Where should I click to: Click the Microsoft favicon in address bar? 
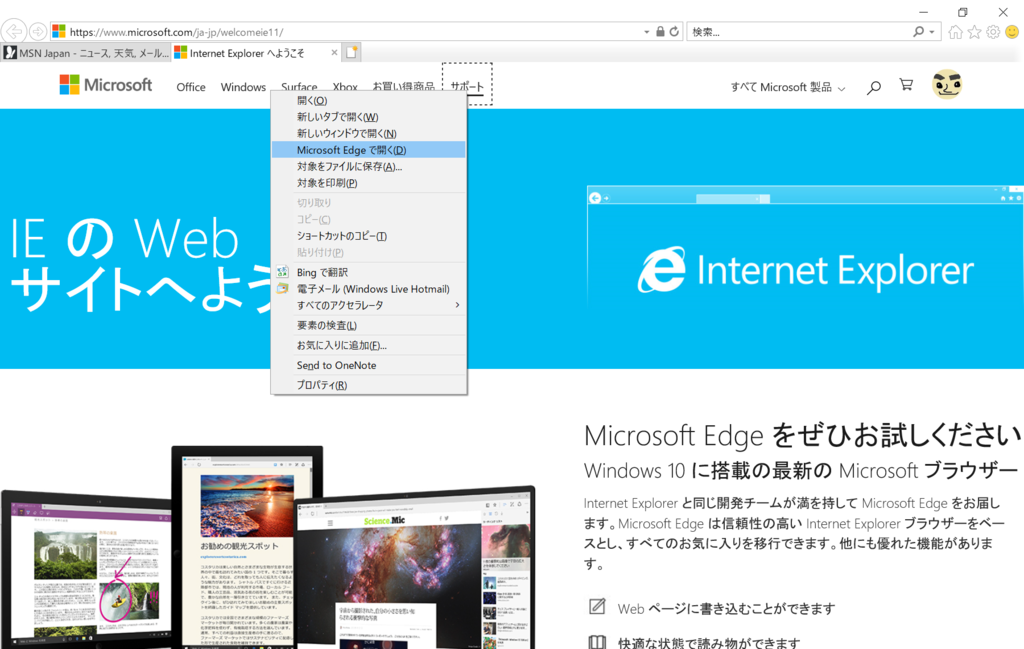[x=59, y=31]
